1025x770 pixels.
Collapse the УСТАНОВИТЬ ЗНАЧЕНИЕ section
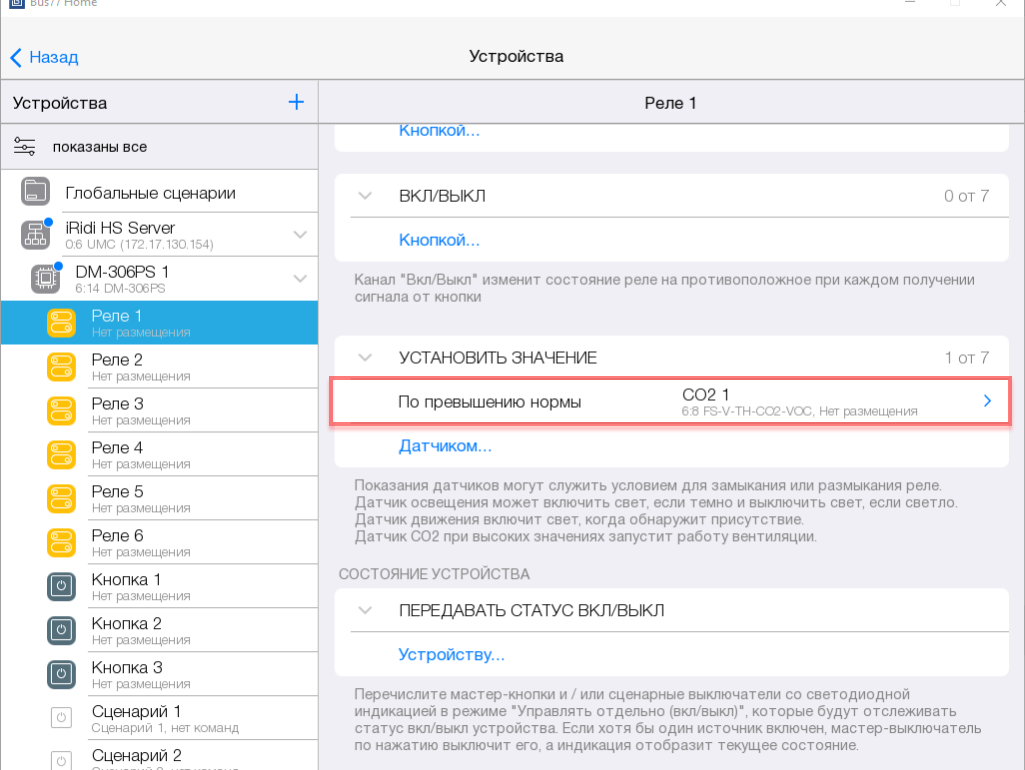point(365,357)
